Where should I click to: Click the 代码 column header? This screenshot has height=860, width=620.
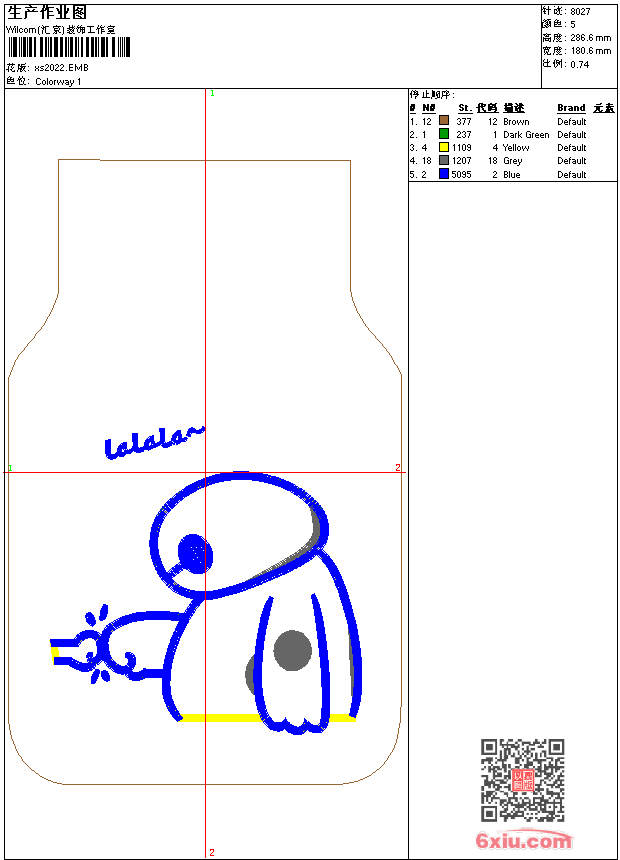point(487,108)
